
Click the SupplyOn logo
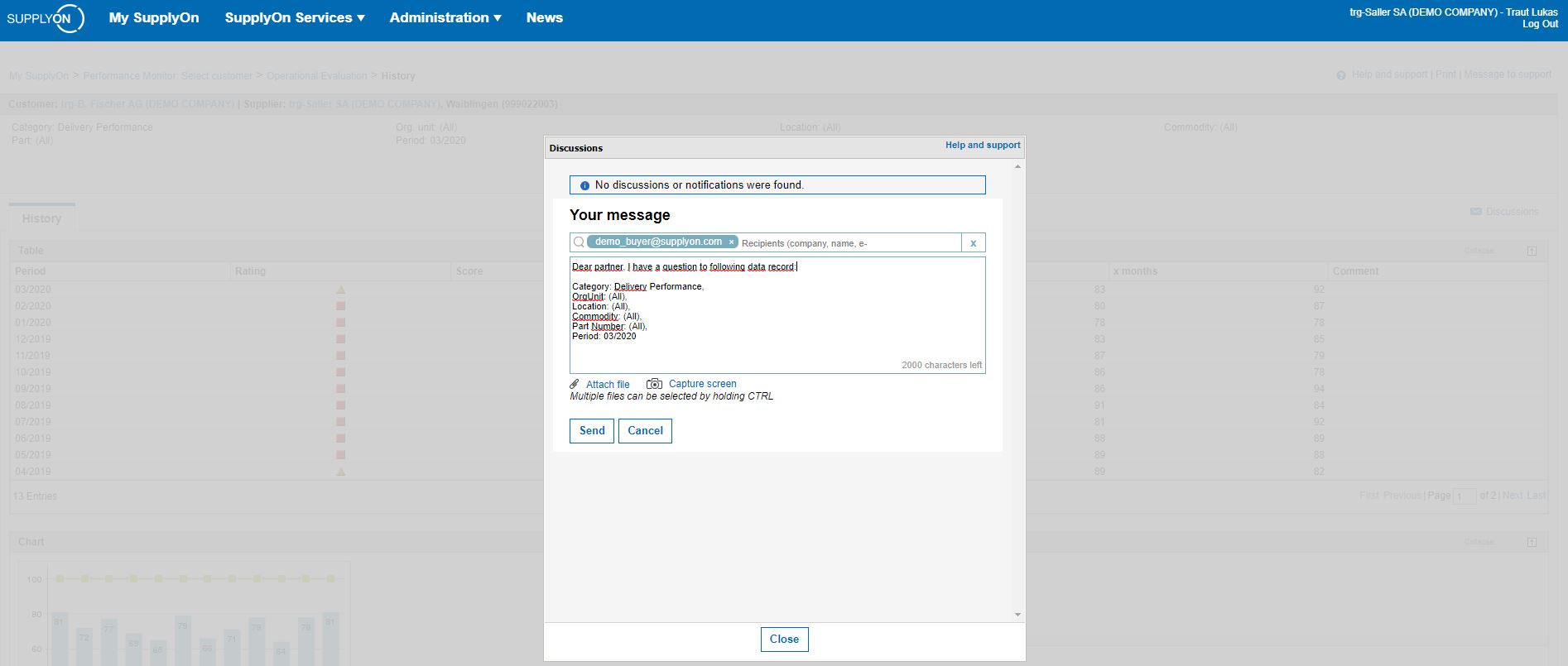click(x=45, y=18)
